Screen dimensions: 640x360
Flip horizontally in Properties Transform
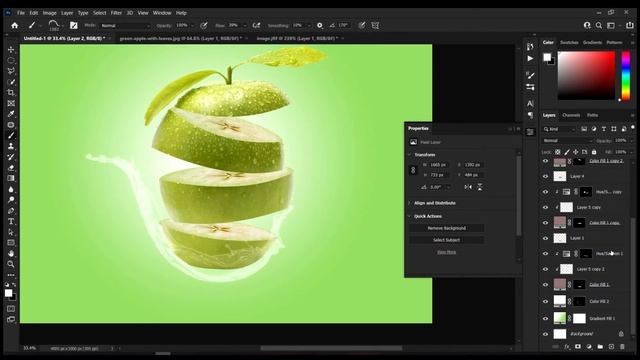(x=468, y=187)
